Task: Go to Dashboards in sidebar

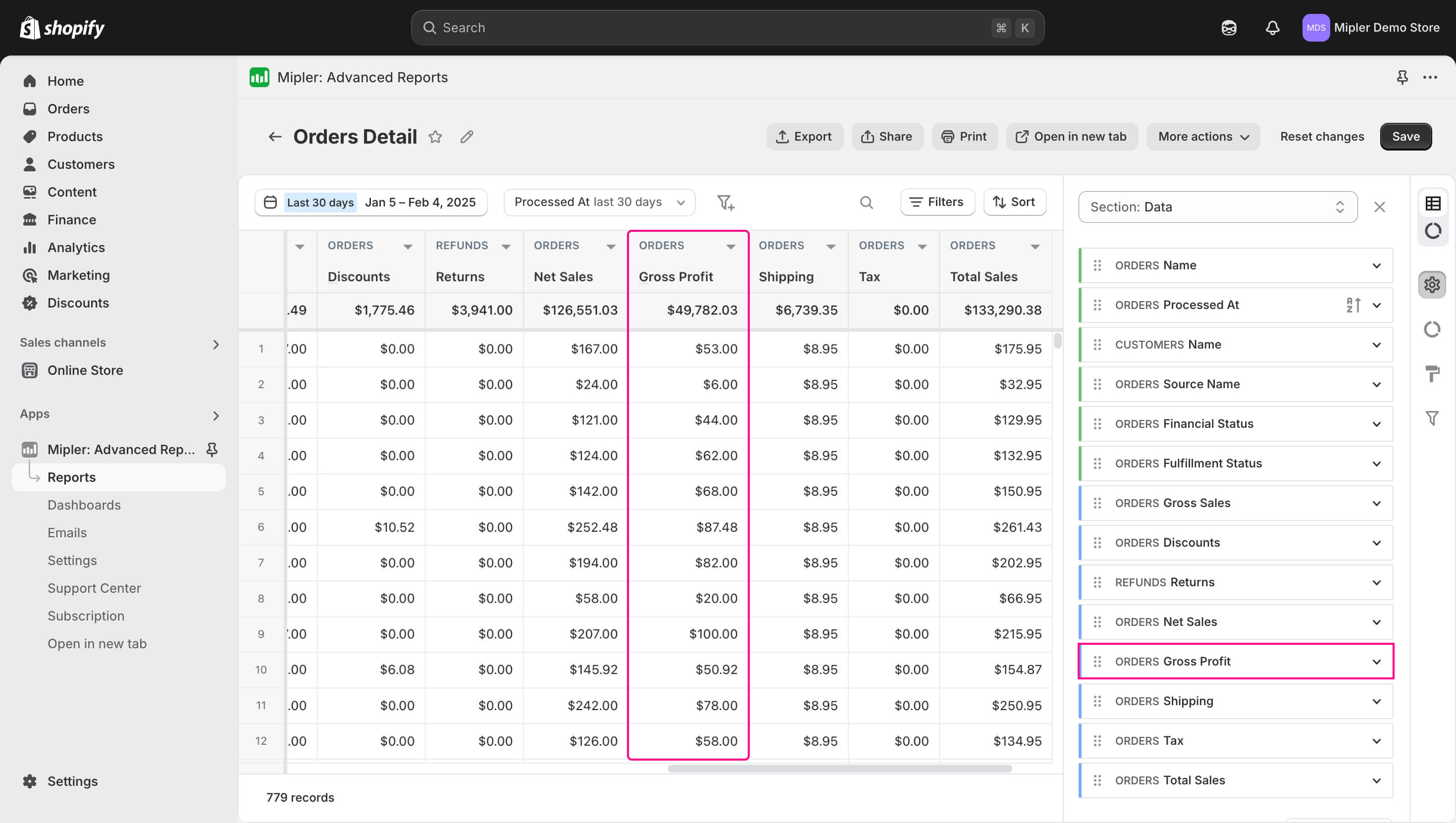Action: (84, 505)
